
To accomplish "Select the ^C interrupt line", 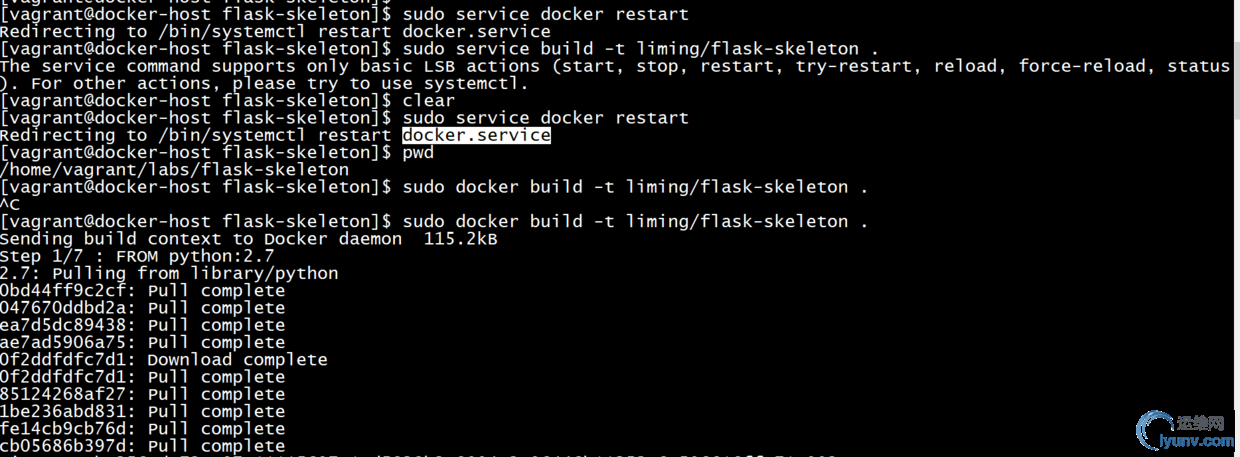I will click(10, 204).
